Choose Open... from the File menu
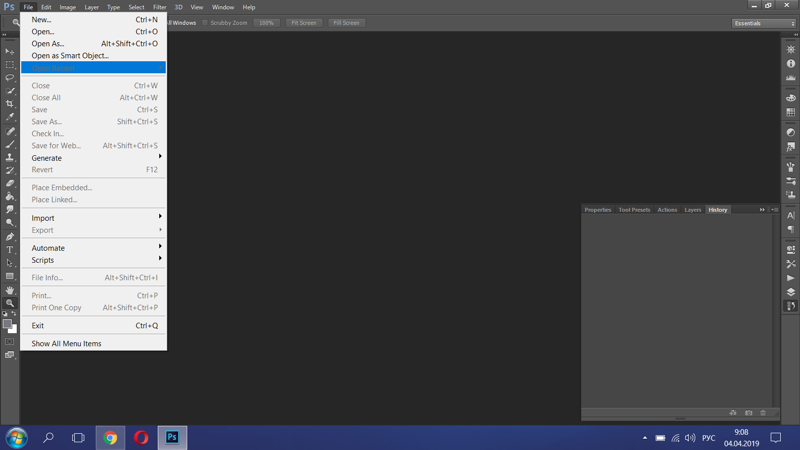The width and height of the screenshot is (800, 450). [94, 32]
